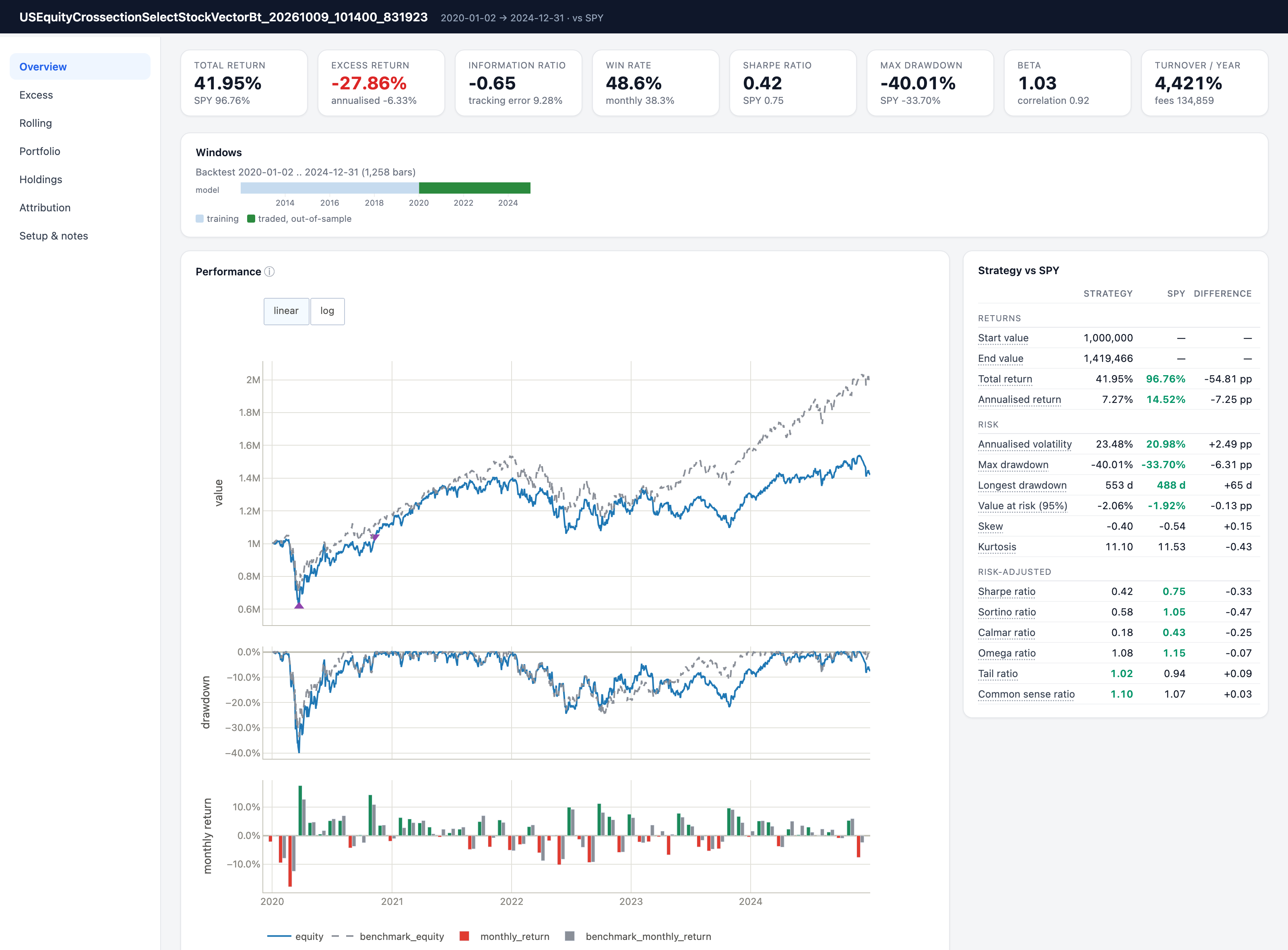Open the Overview section
This screenshot has width=1288, height=950.
pyautogui.click(x=80, y=67)
